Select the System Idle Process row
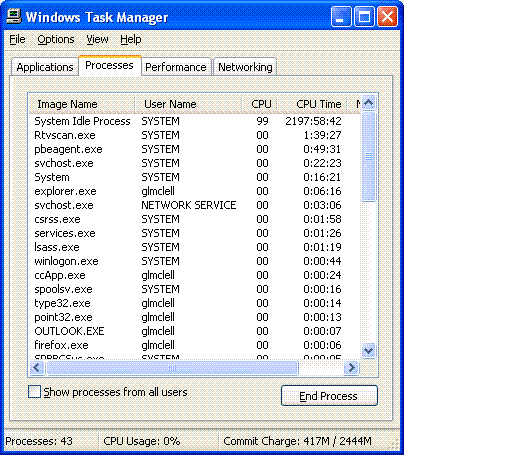The width and height of the screenshot is (512, 455). click(x=195, y=121)
